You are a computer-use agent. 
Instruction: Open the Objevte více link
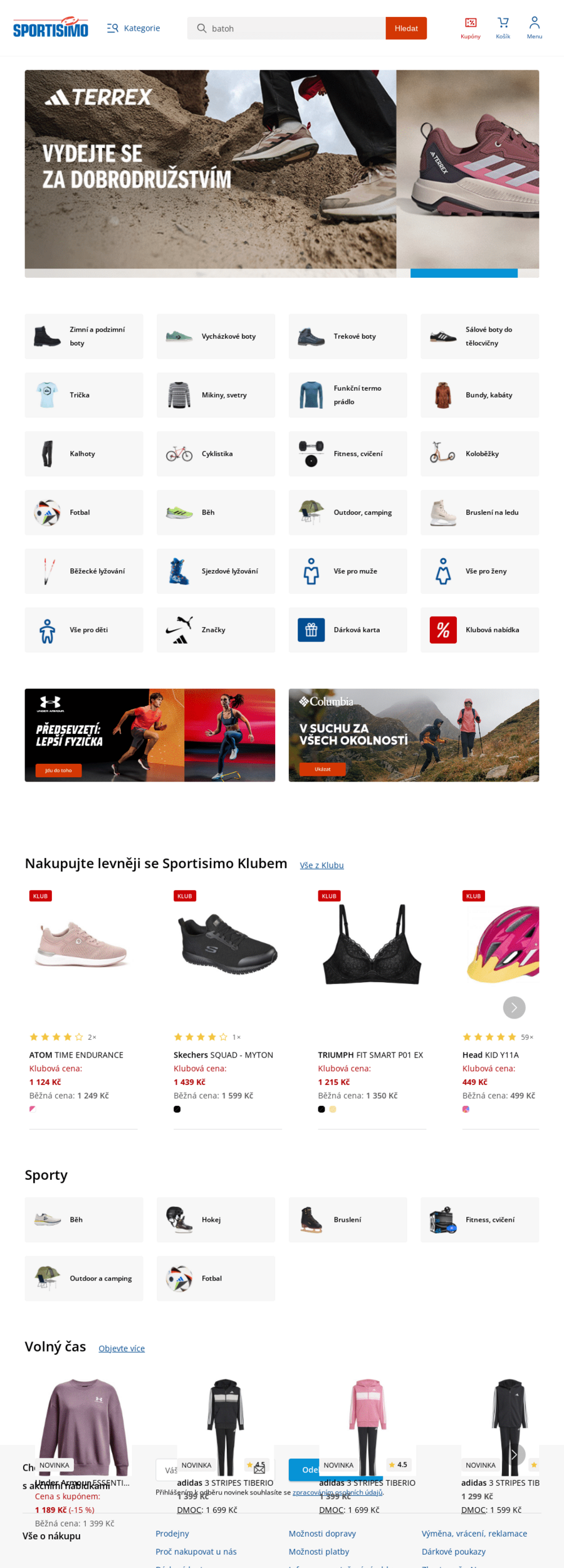click(x=122, y=1348)
